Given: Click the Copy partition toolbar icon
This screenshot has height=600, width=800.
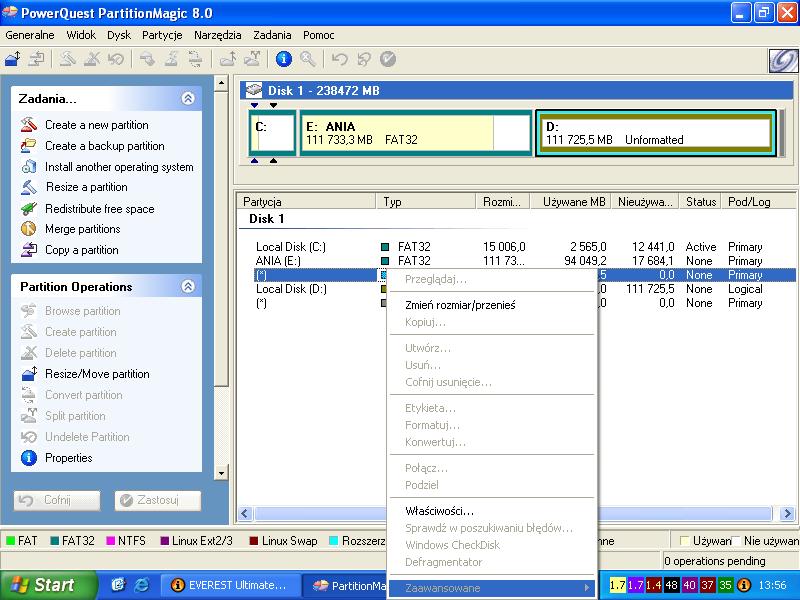Looking at the screenshot, I should click(x=36, y=59).
